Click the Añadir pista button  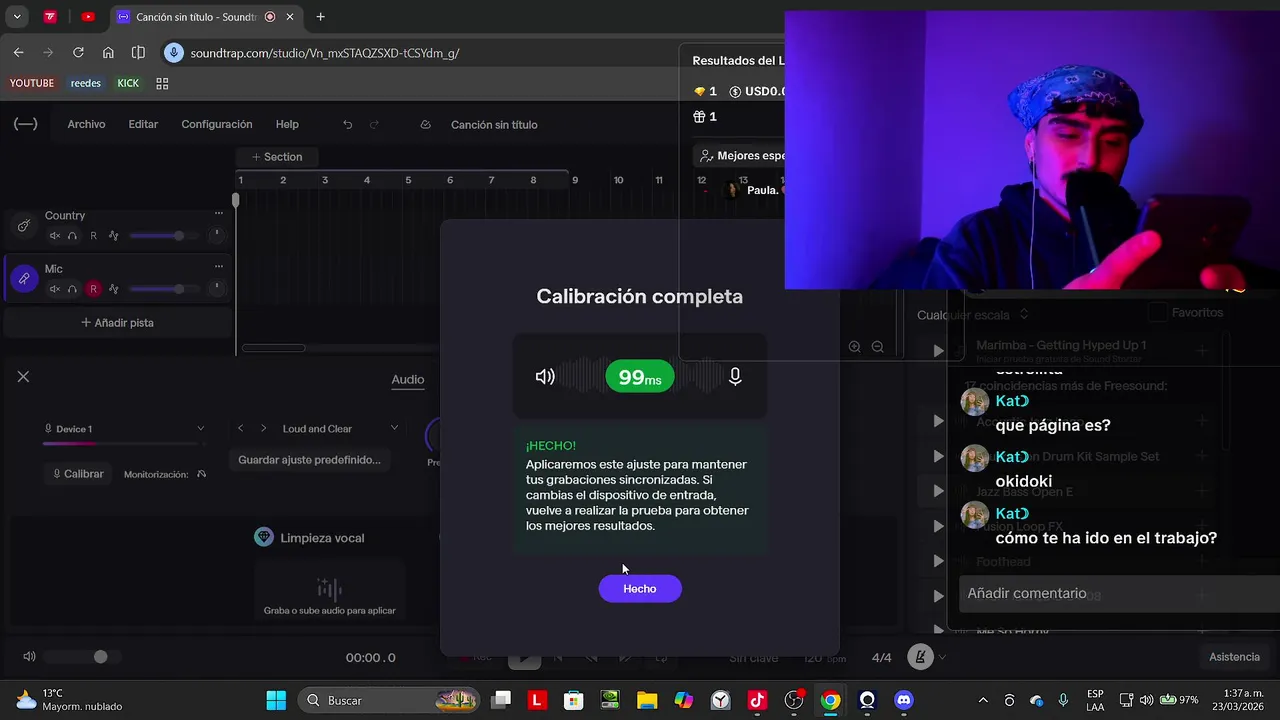(x=117, y=323)
